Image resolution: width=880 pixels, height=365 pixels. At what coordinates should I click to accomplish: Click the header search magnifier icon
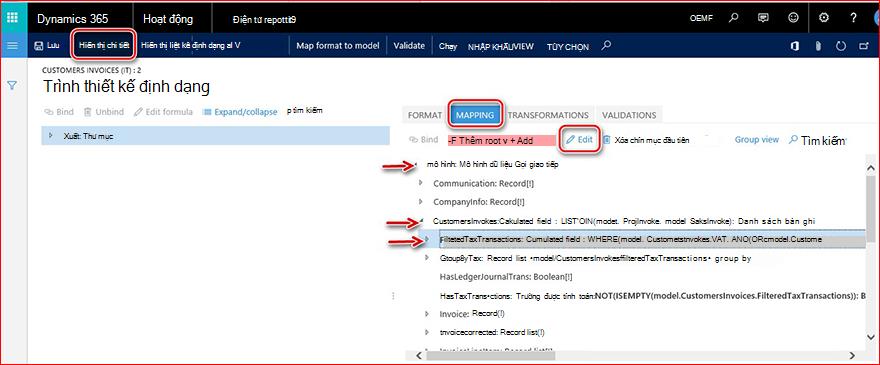click(733, 17)
